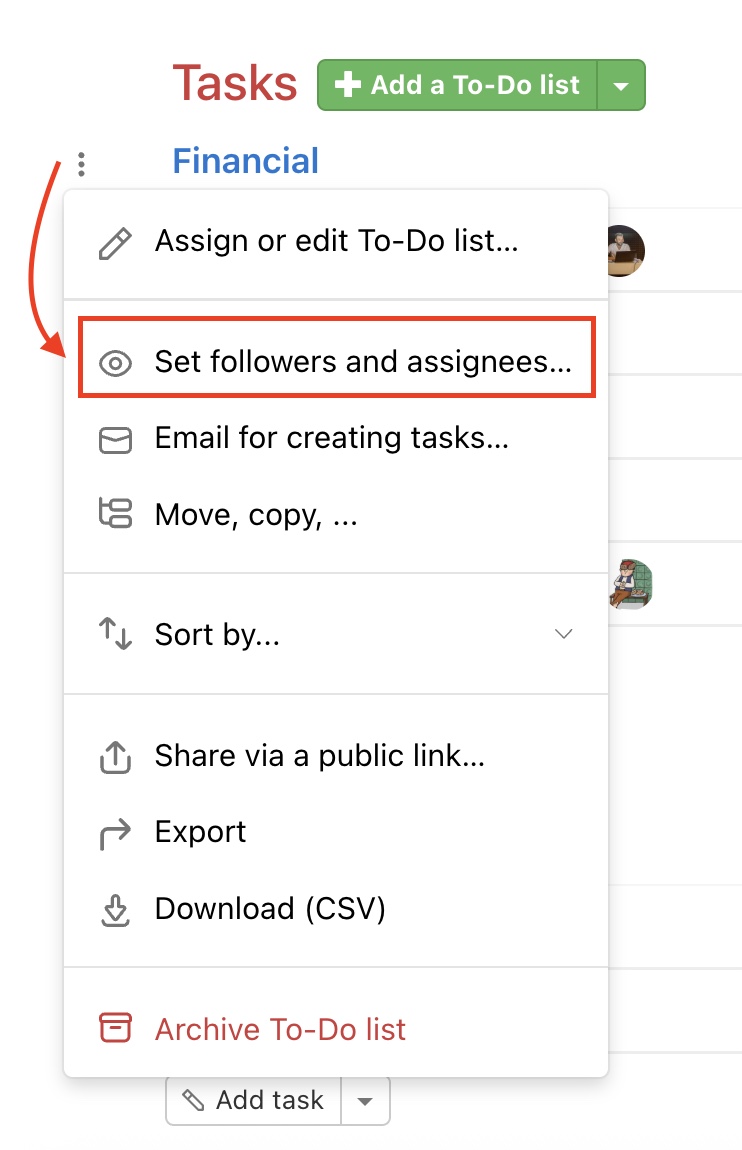Expand the Sort by chevron
The height and width of the screenshot is (1150, 742).
(x=564, y=634)
